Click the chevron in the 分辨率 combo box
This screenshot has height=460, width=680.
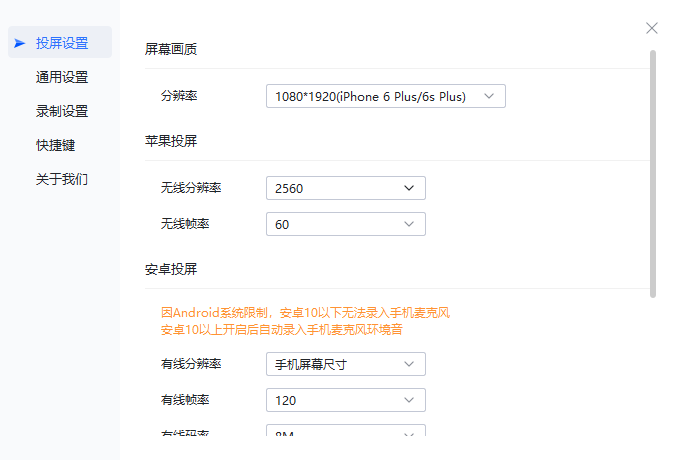pyautogui.click(x=489, y=96)
